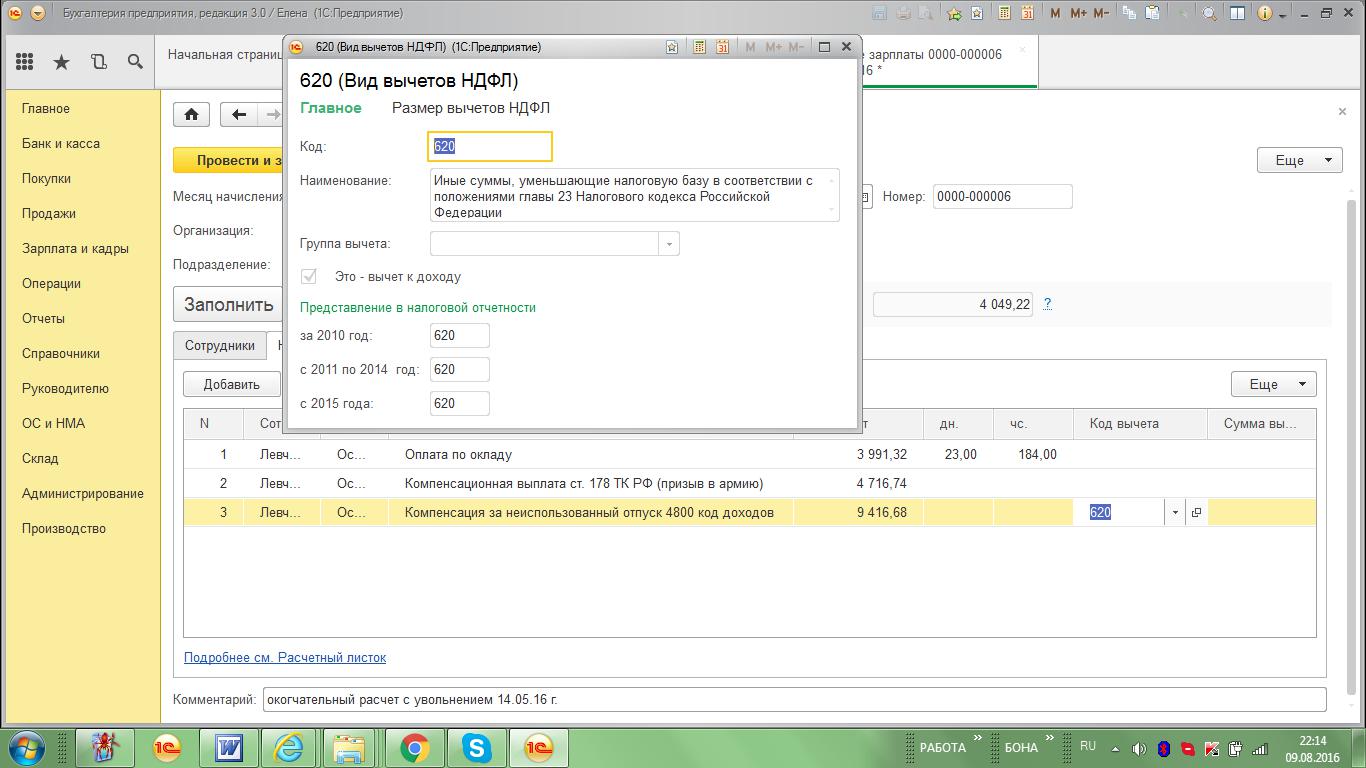This screenshot has height=768, width=1366.
Task: Open the Word application in the taskbar
Action: coord(228,747)
